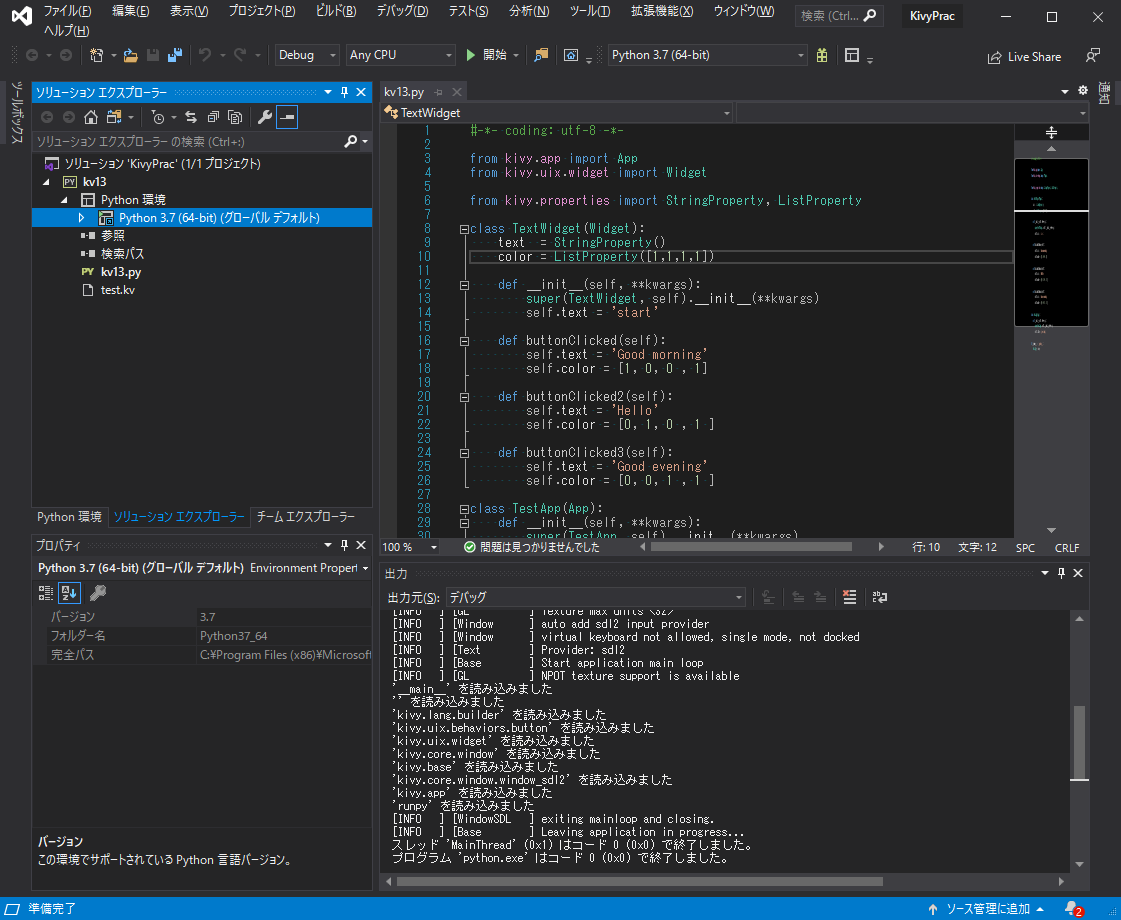Open the output source デバッグ dropdown
The image size is (1121, 920).
[x=596, y=597]
